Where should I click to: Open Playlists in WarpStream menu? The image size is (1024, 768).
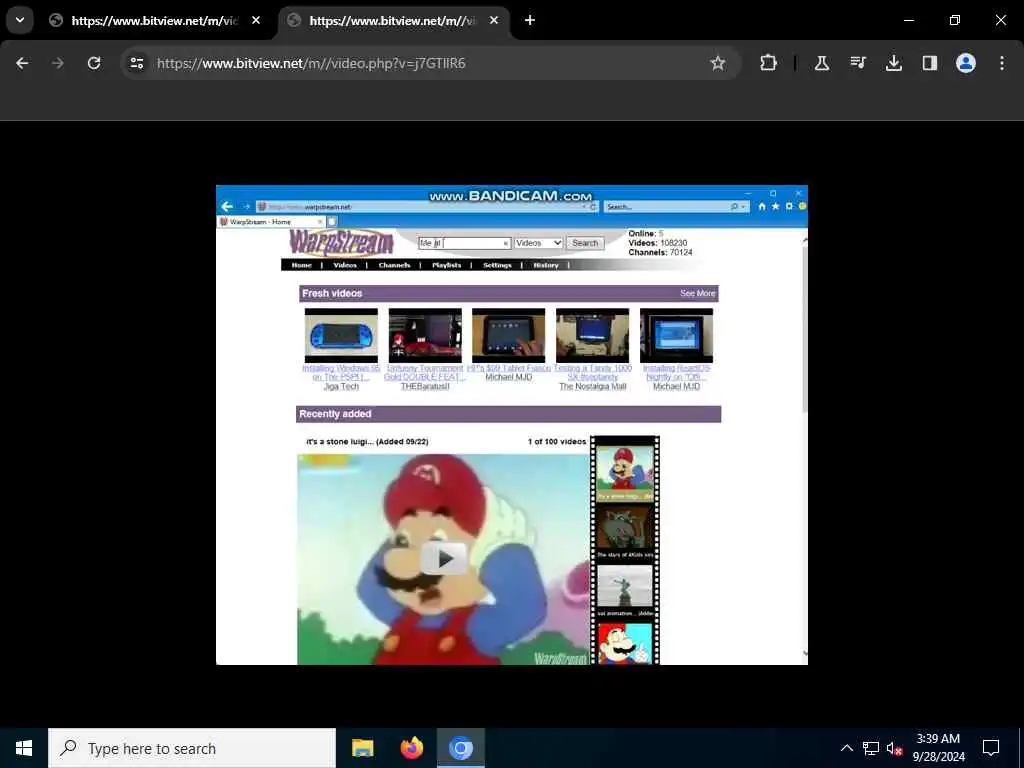[447, 265]
